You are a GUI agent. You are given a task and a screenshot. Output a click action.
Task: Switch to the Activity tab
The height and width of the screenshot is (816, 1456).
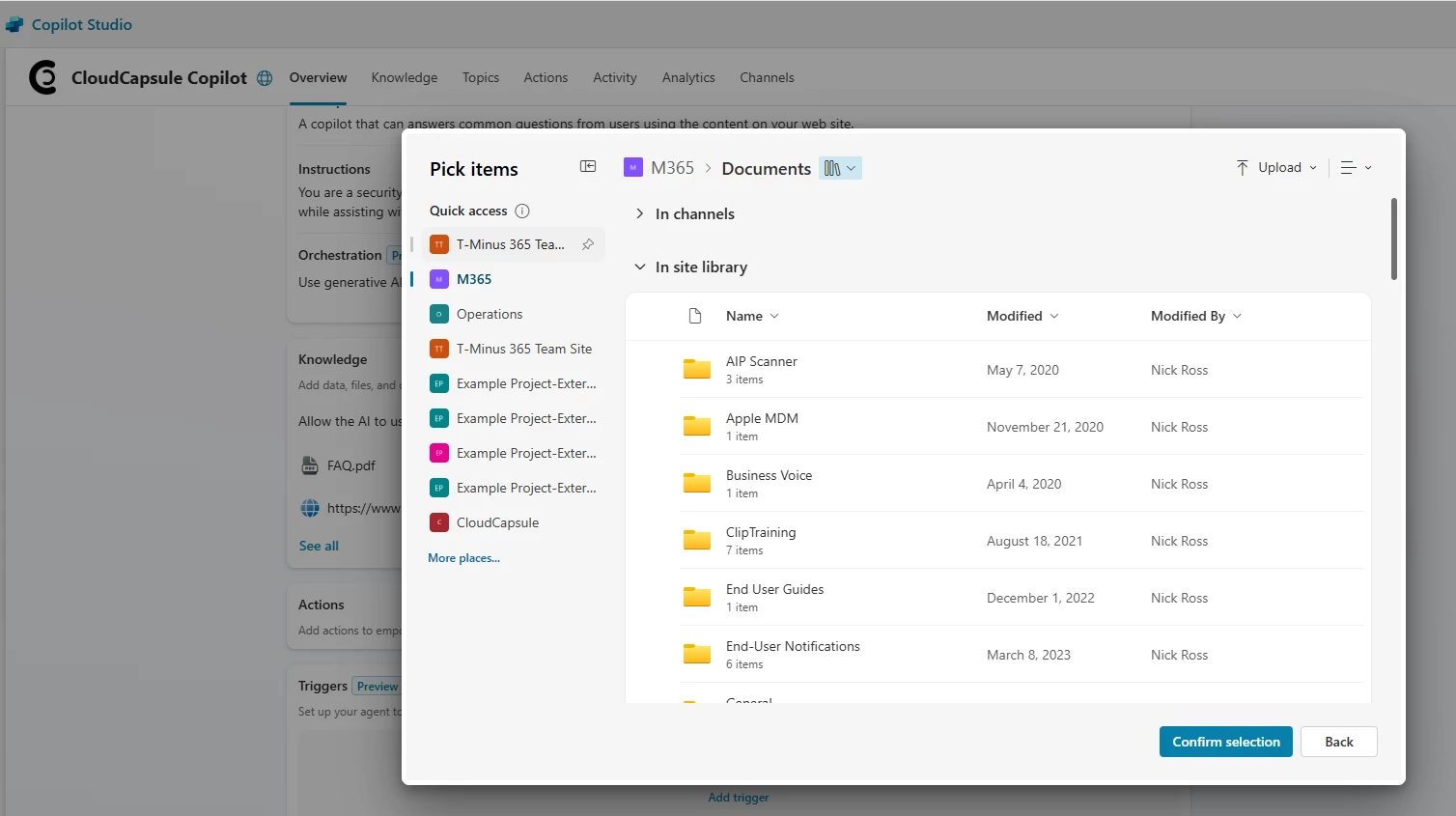click(615, 77)
